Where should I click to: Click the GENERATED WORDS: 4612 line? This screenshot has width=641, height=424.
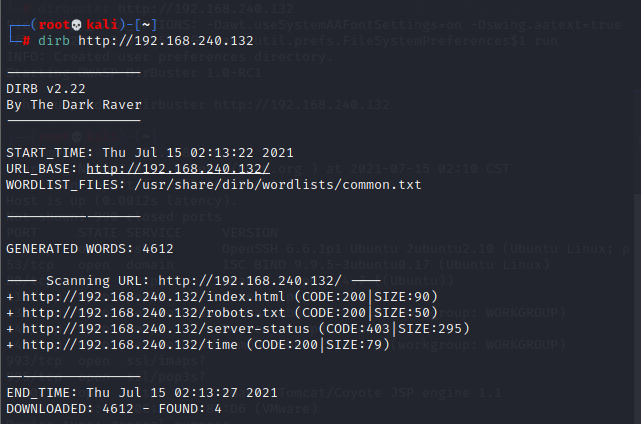click(x=90, y=249)
